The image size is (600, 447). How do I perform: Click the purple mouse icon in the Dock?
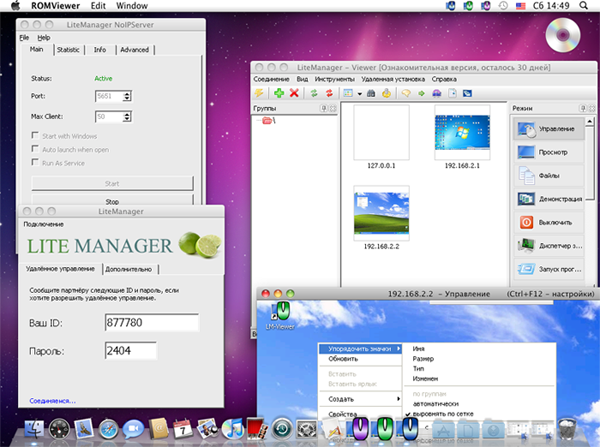pos(360,428)
